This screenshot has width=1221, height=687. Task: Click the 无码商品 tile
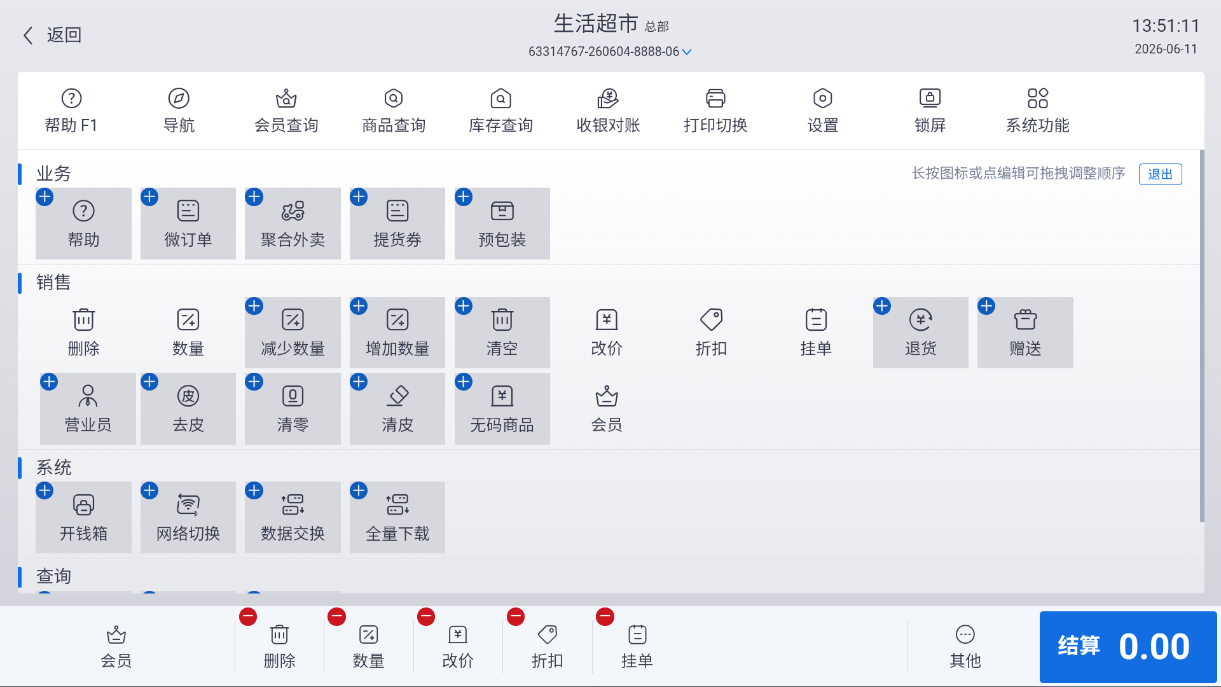pyautogui.click(x=502, y=409)
